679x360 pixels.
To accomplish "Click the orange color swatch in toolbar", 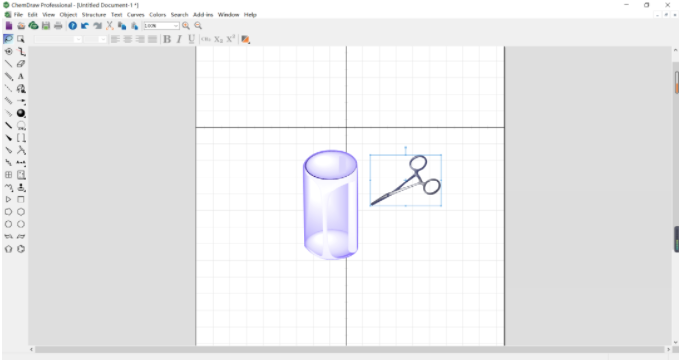I will pos(245,39).
